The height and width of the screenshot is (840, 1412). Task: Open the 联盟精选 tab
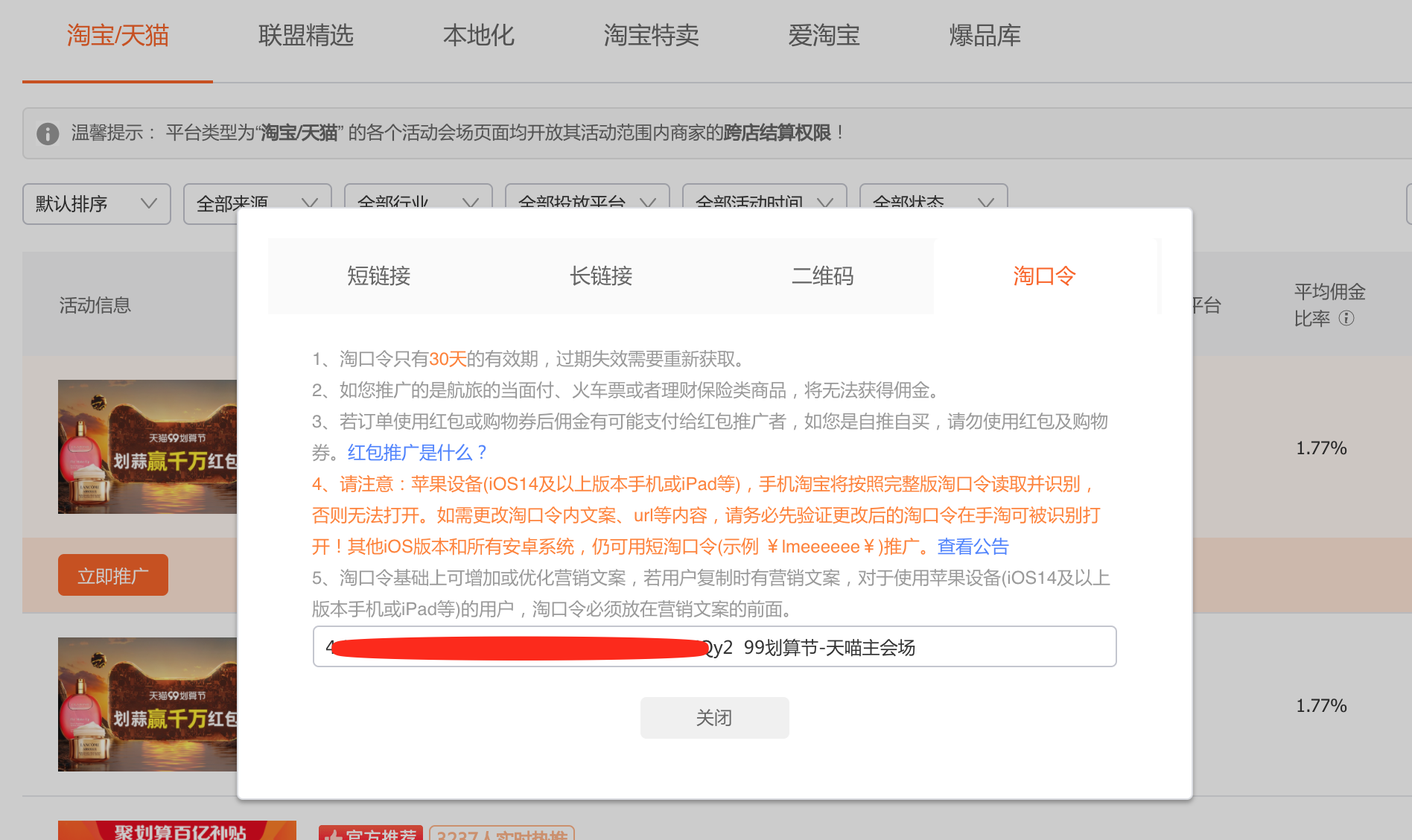tap(306, 36)
